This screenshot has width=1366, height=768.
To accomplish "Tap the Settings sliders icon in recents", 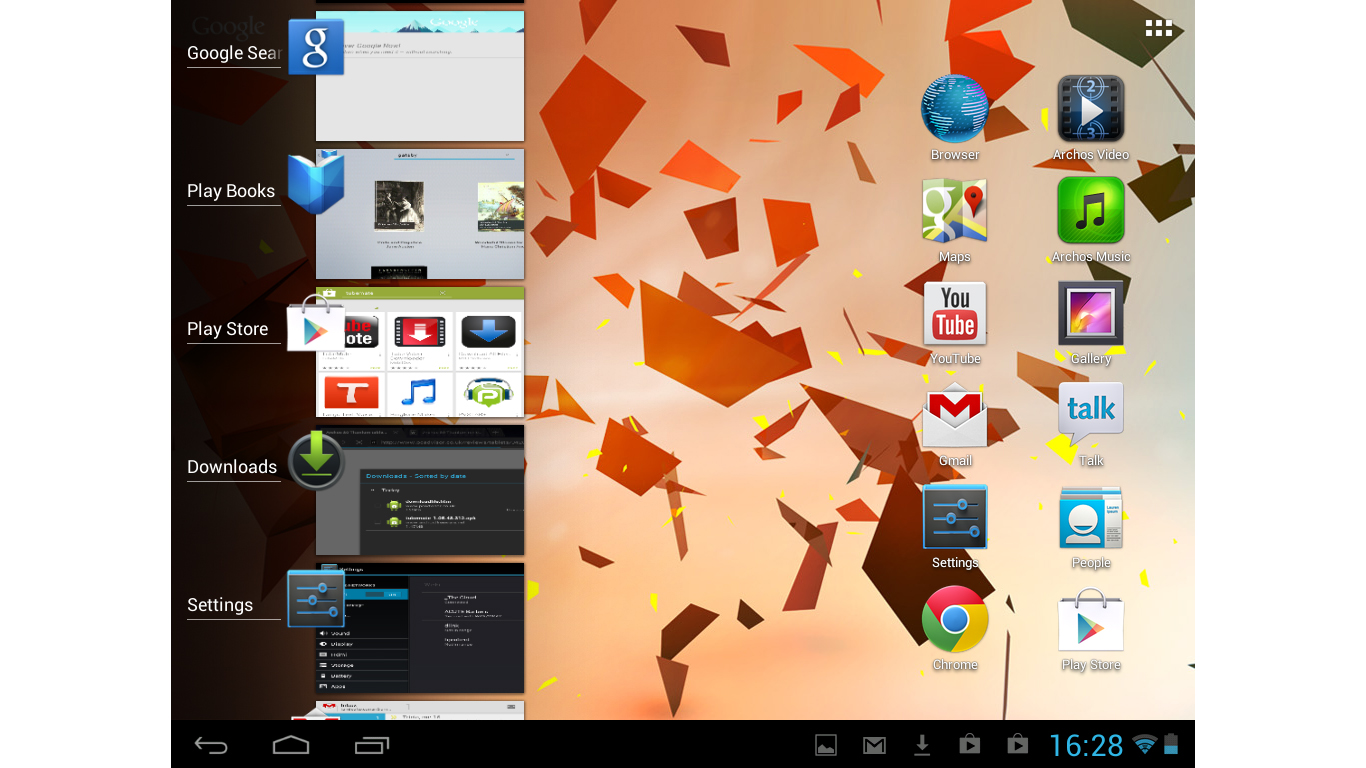I will pos(316,598).
